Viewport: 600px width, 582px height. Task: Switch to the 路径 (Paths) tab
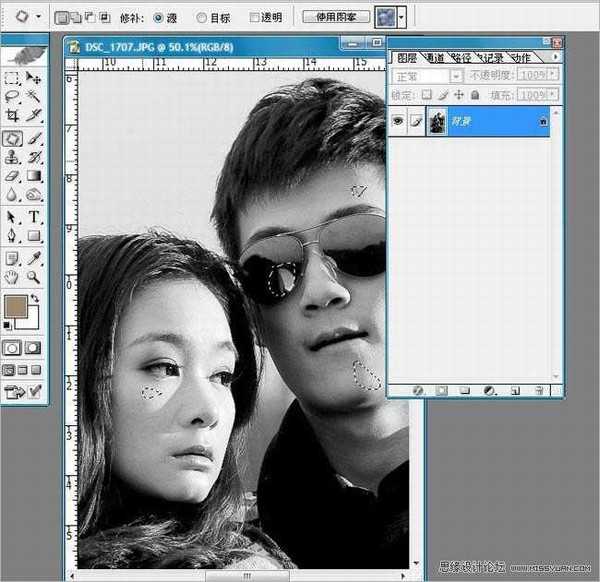click(461, 58)
